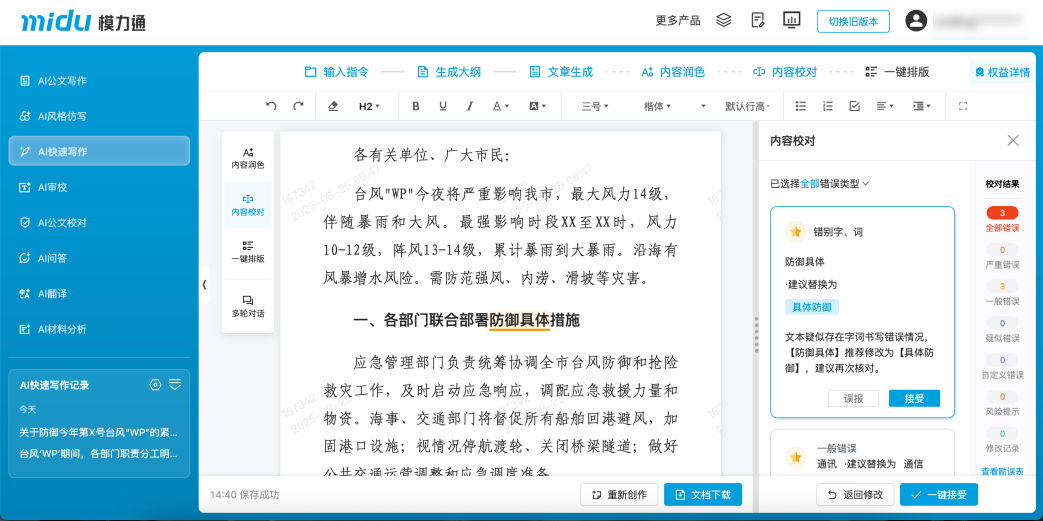Open the text background color dropdown

[x=537, y=106]
